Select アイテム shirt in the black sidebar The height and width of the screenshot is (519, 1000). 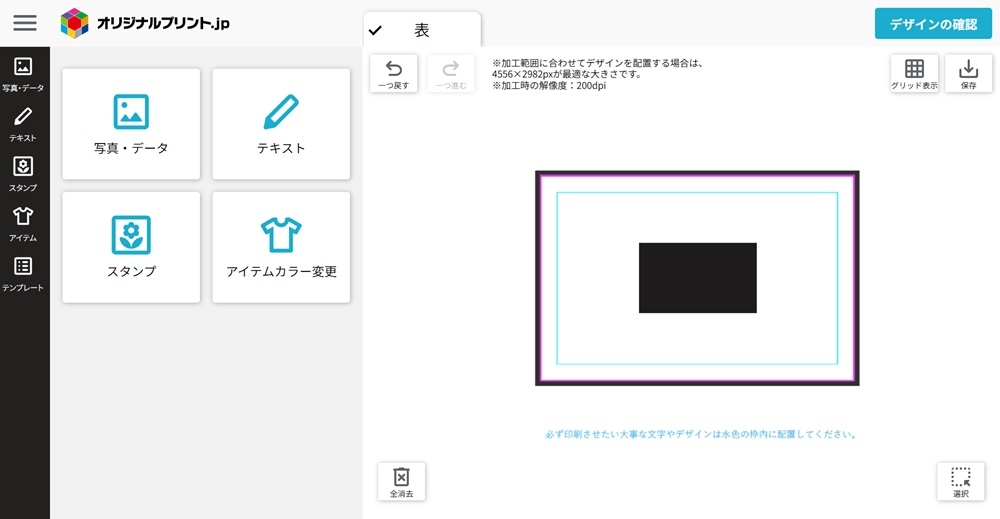click(23, 224)
